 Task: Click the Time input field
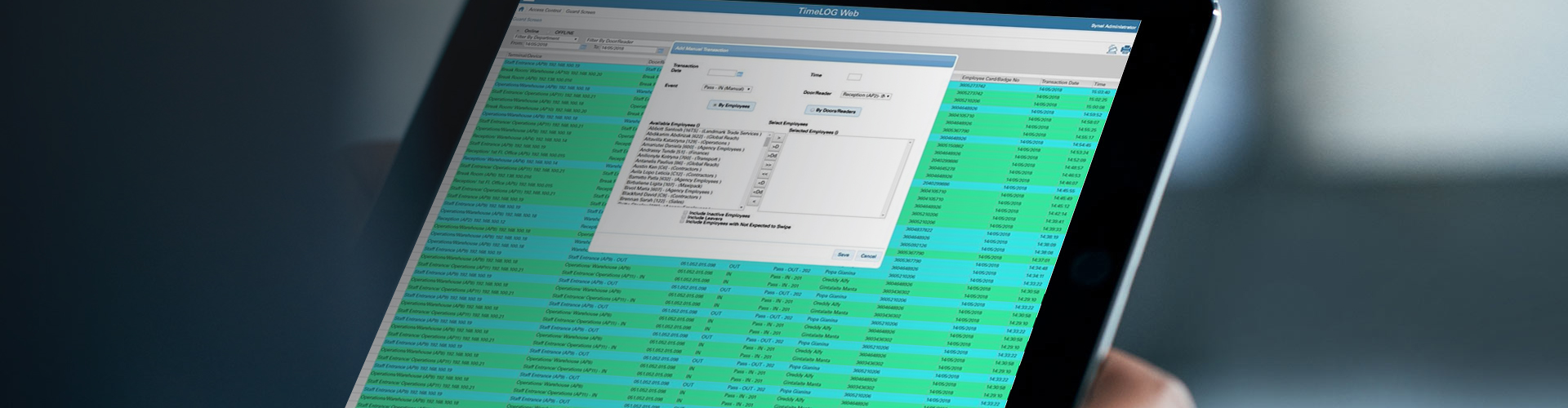click(853, 78)
